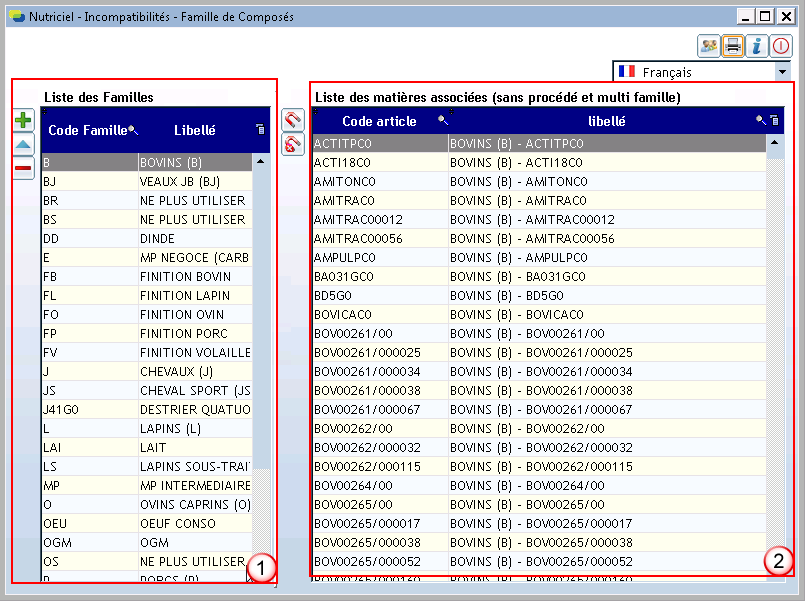Select family row FINITION PORC
Screen dimensions: 805x601
point(147,333)
